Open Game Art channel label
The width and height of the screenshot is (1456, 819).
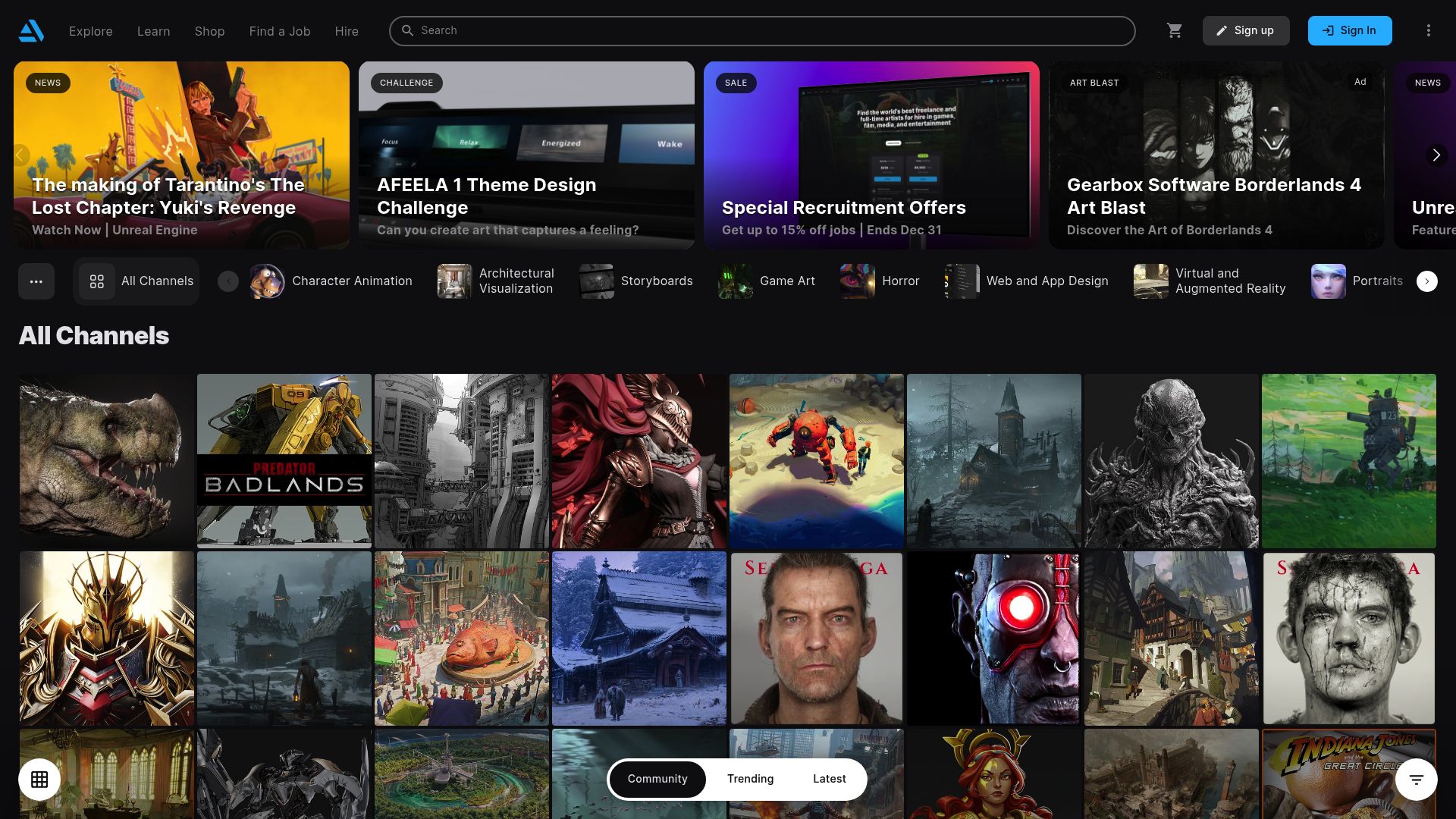coord(787,281)
